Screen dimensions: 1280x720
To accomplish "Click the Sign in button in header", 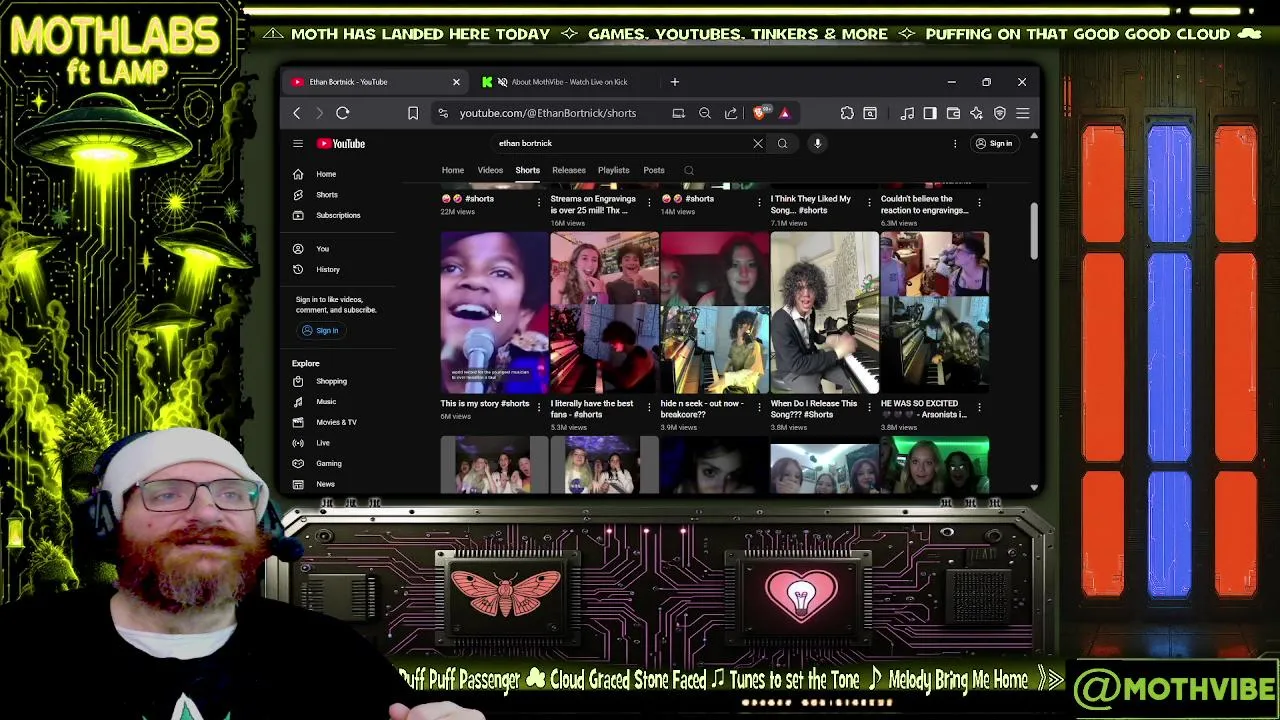I will (x=994, y=143).
